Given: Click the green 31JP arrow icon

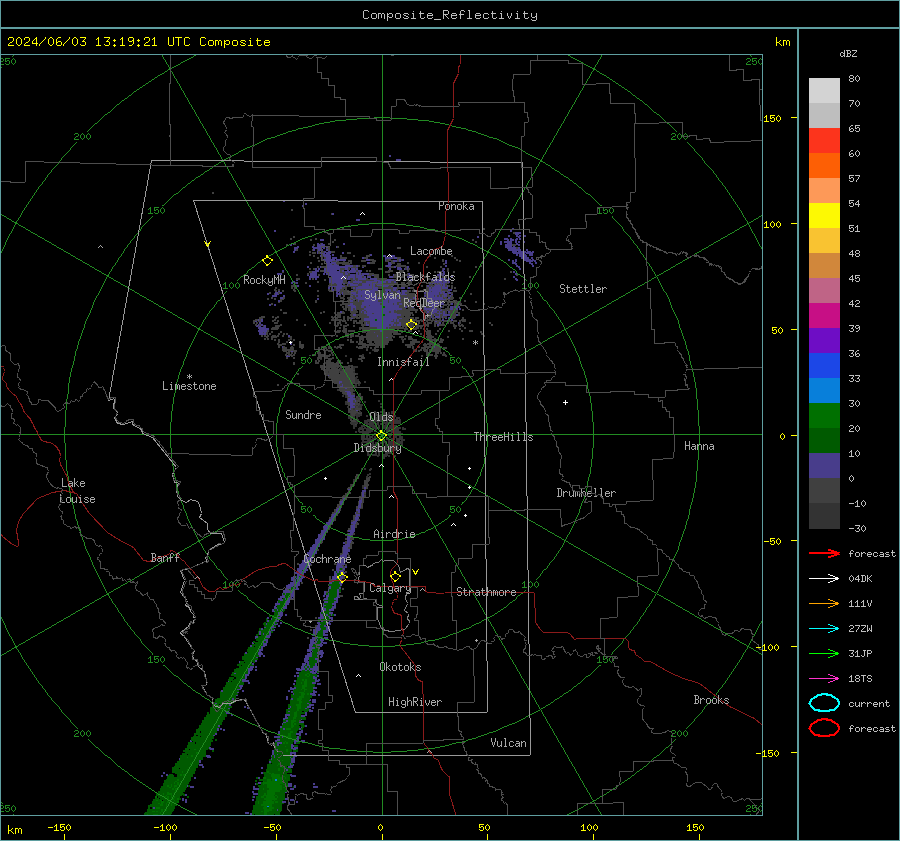Looking at the screenshot, I should tap(824, 653).
